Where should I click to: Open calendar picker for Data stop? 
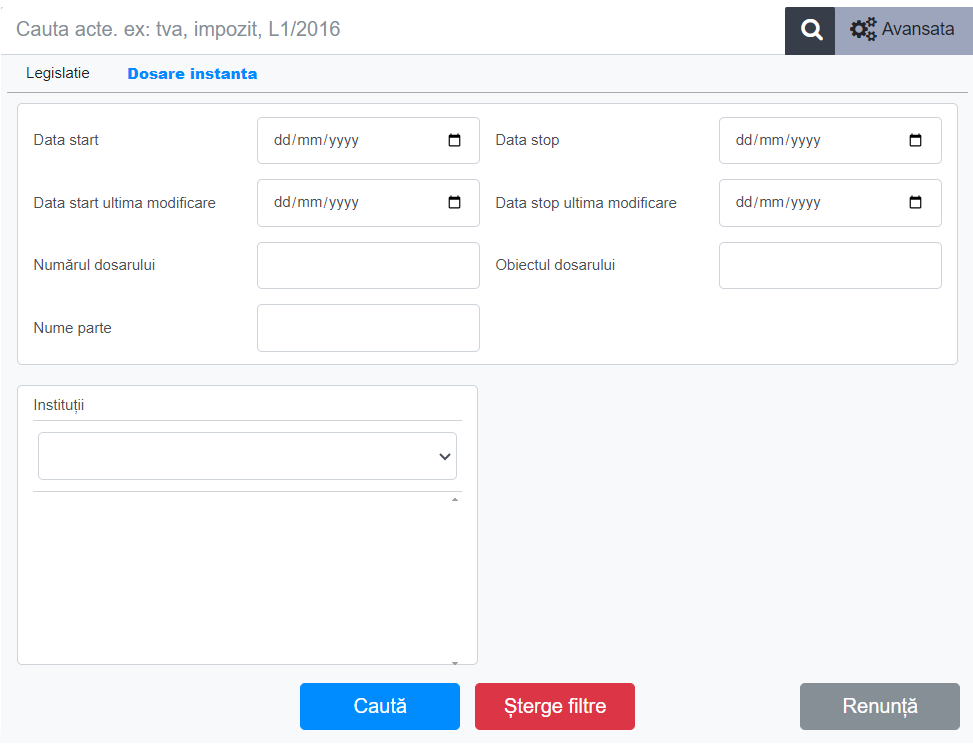pos(916,141)
